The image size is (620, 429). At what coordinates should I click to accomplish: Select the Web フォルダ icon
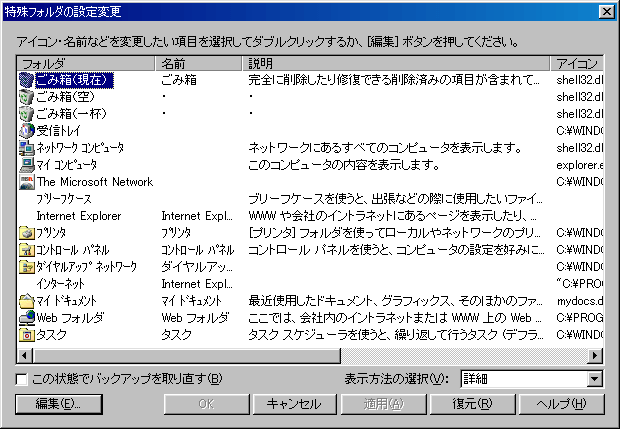coord(26,318)
